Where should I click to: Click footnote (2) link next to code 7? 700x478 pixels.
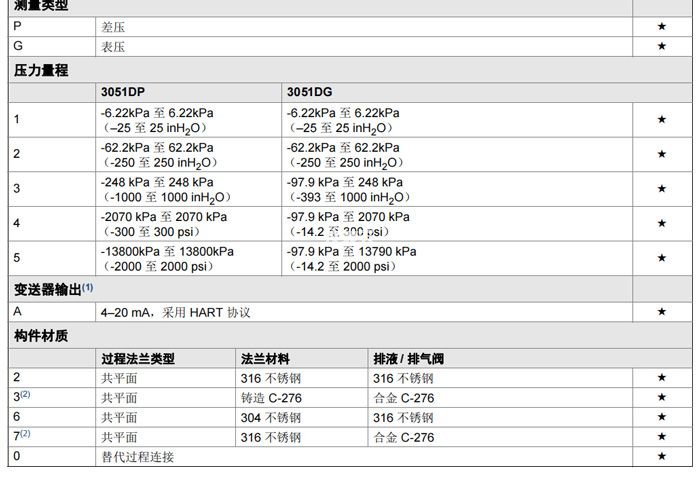[25, 433]
